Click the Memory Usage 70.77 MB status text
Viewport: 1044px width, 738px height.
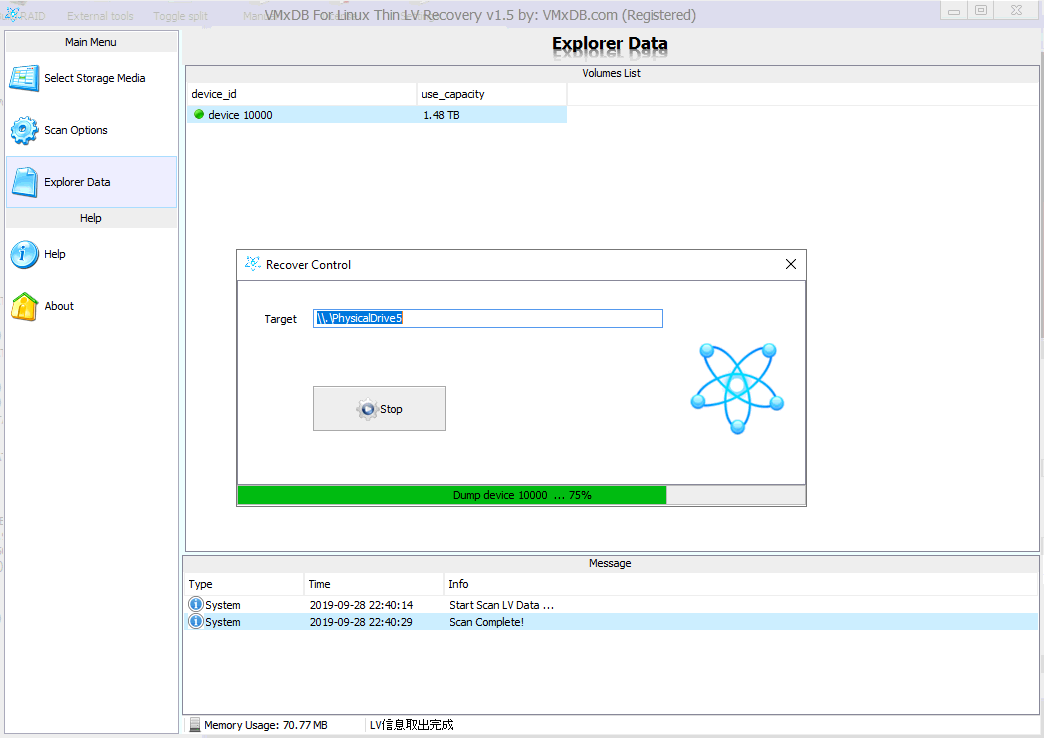click(x=266, y=725)
